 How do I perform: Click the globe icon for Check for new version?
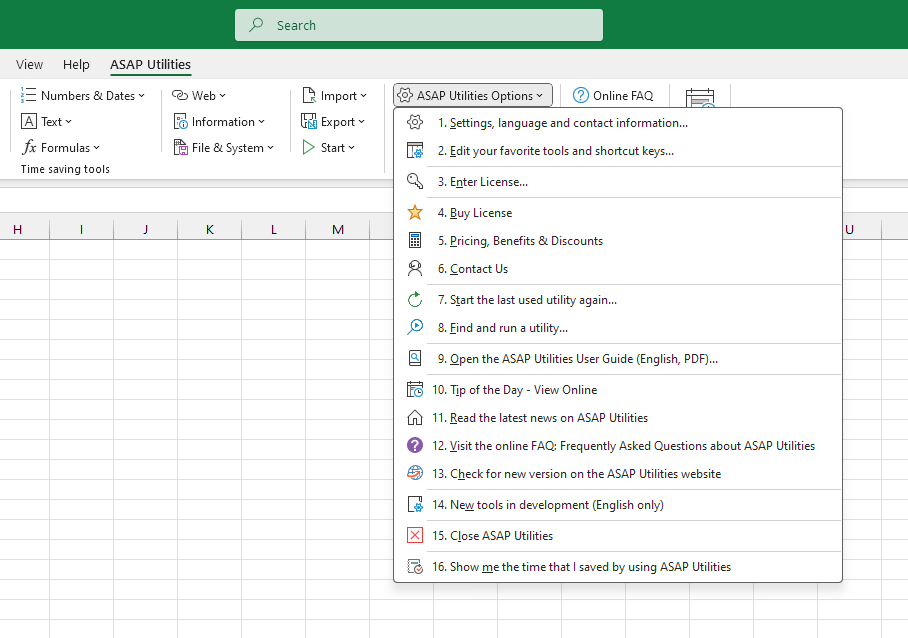click(x=415, y=474)
